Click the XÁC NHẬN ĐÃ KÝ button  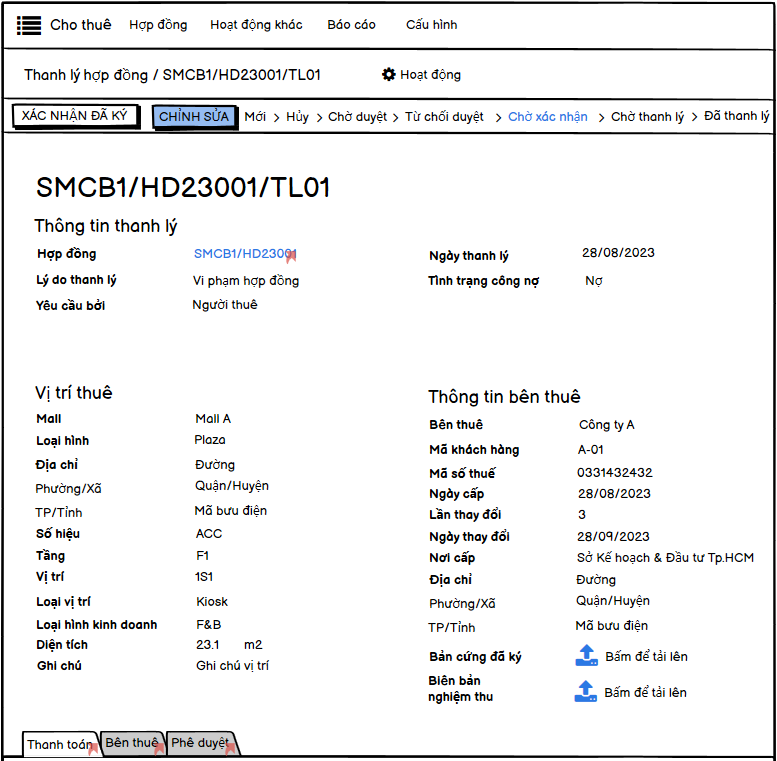[75, 115]
